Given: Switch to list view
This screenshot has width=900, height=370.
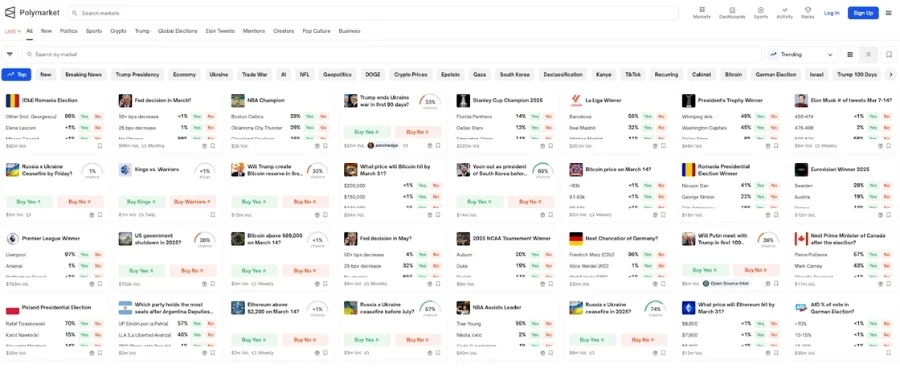Looking at the screenshot, I should tap(868, 54).
